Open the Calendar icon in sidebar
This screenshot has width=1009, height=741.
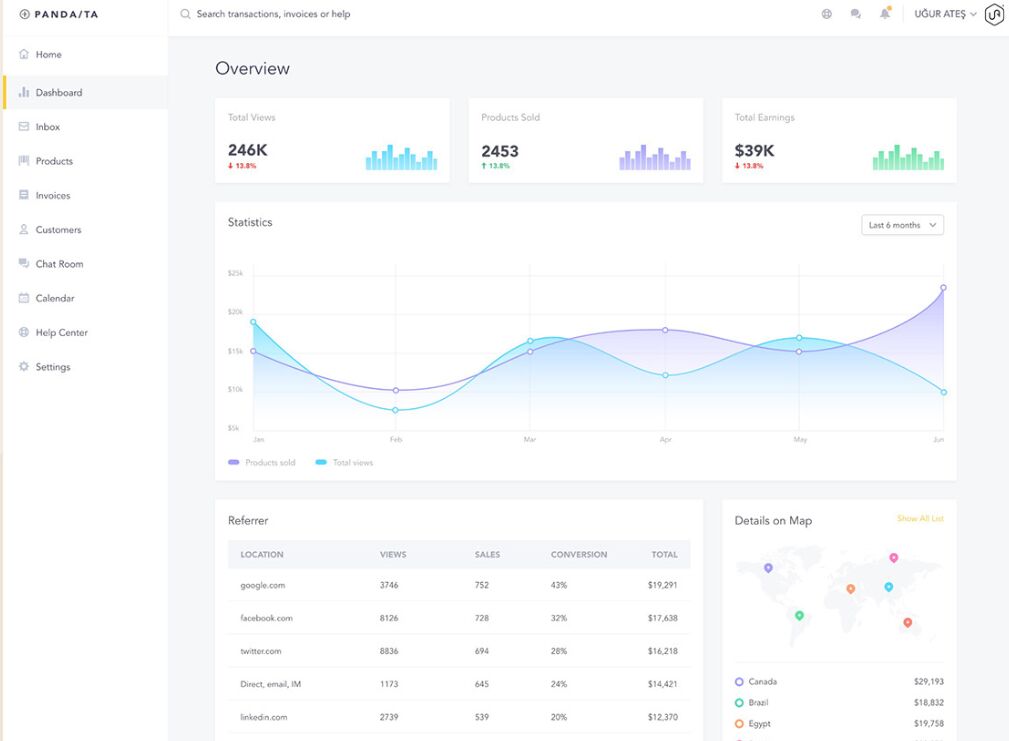tap(23, 297)
